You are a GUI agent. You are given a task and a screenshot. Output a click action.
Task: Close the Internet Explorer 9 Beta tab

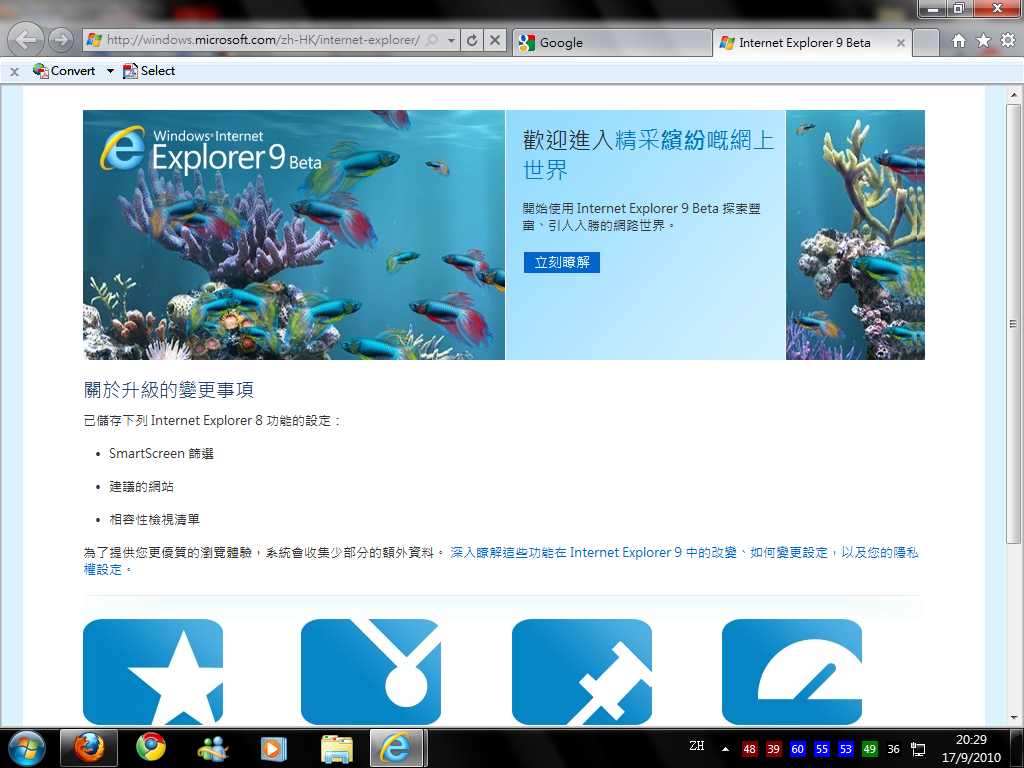pos(901,43)
